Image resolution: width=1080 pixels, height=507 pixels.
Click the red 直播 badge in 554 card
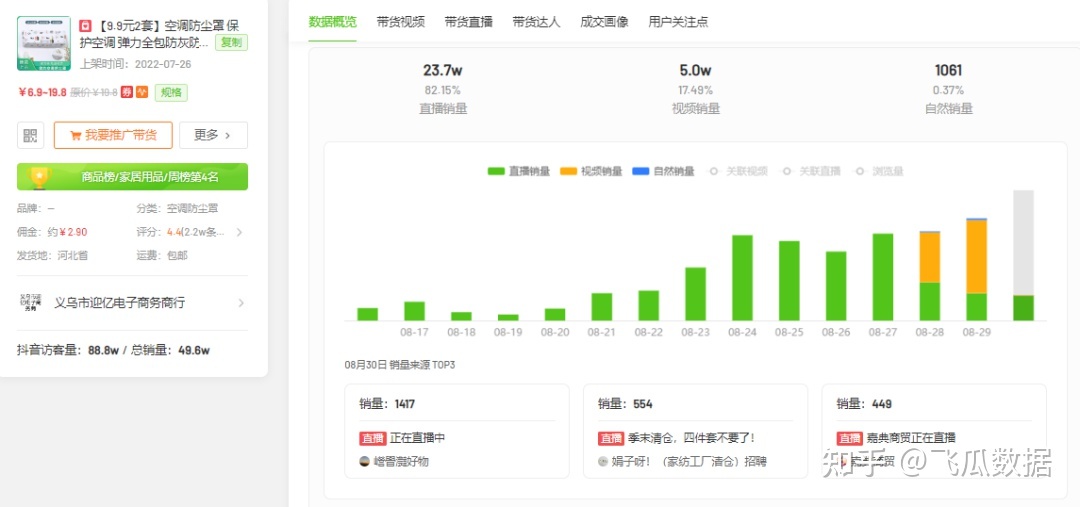[611, 438]
